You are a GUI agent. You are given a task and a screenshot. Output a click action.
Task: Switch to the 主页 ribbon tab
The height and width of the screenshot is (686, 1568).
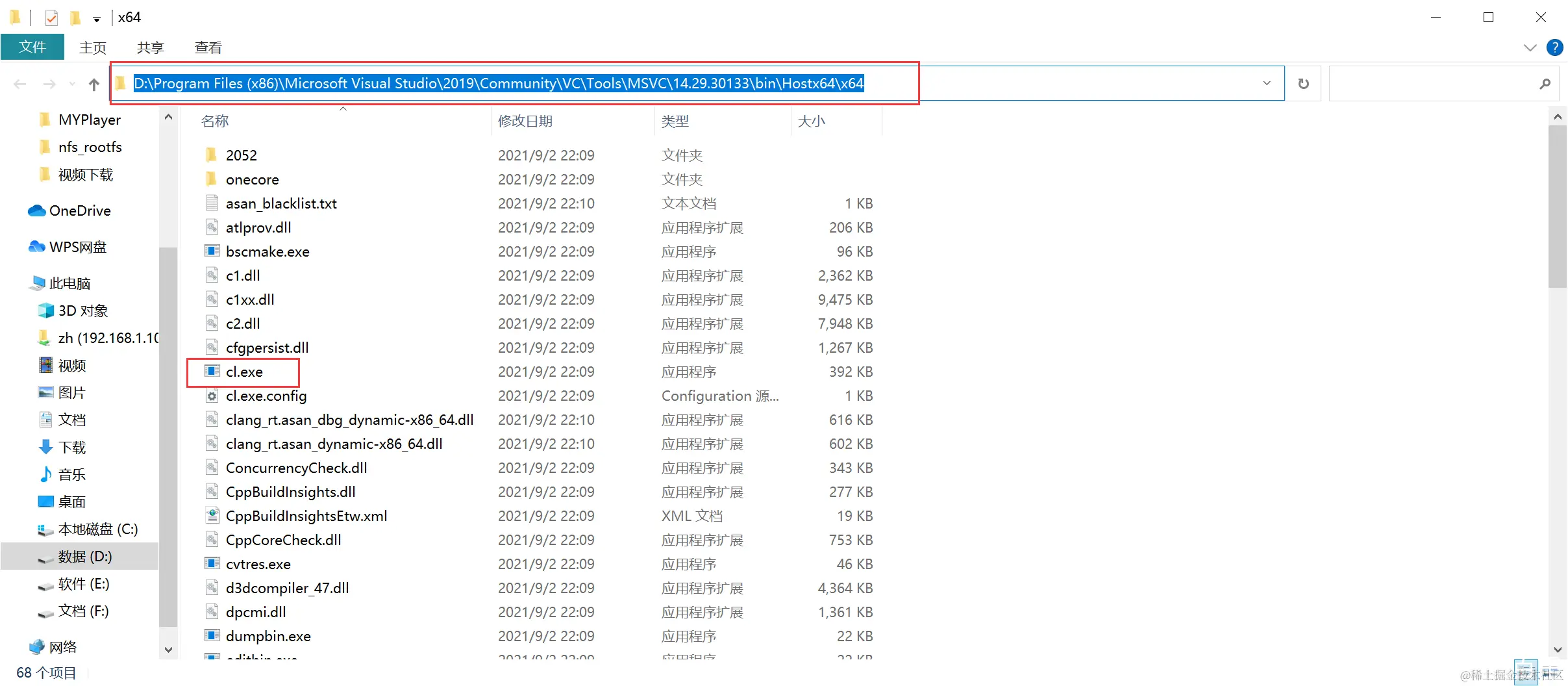click(93, 47)
